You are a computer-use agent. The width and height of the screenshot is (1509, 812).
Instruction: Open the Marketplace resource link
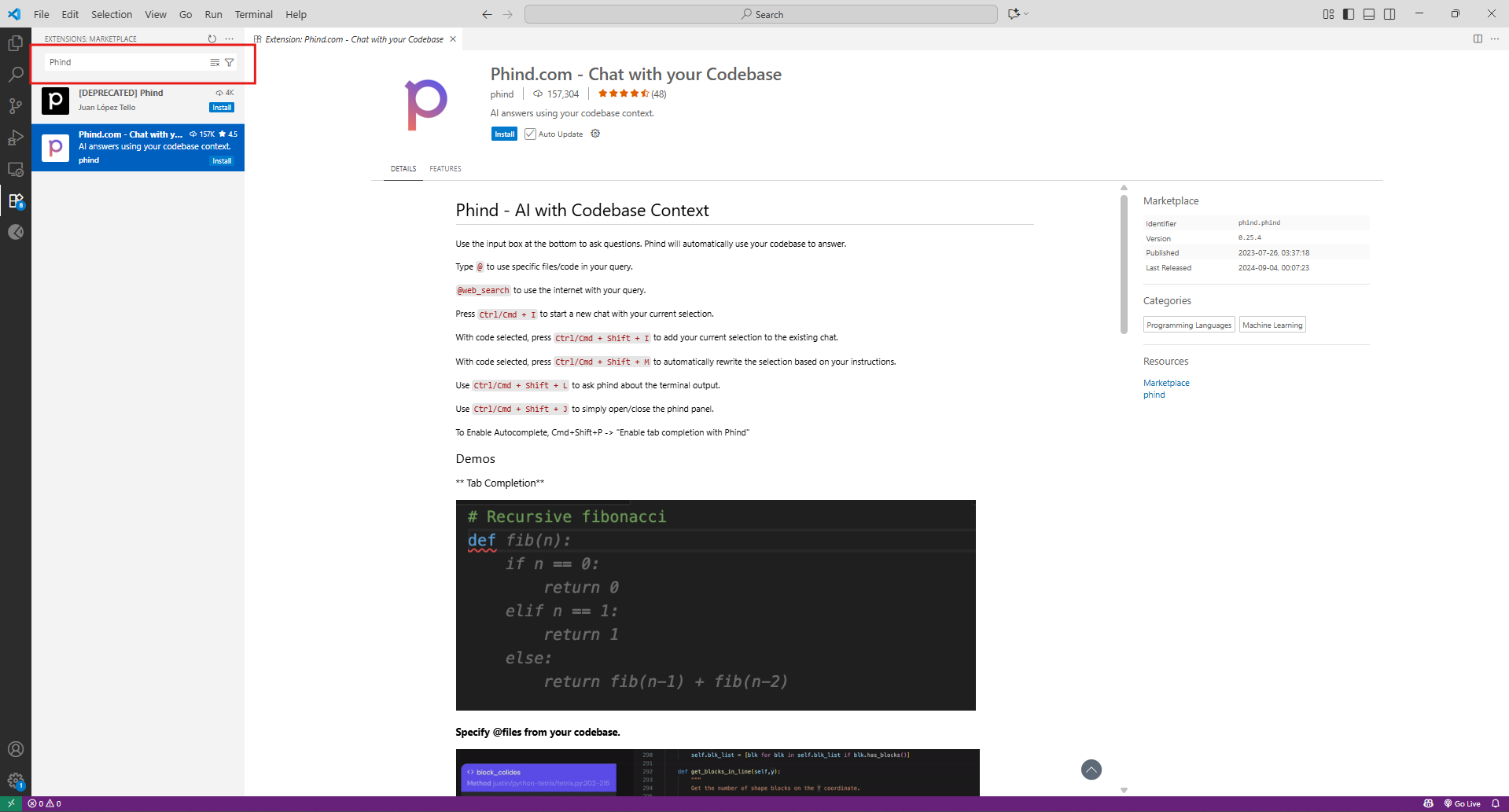point(1166,383)
